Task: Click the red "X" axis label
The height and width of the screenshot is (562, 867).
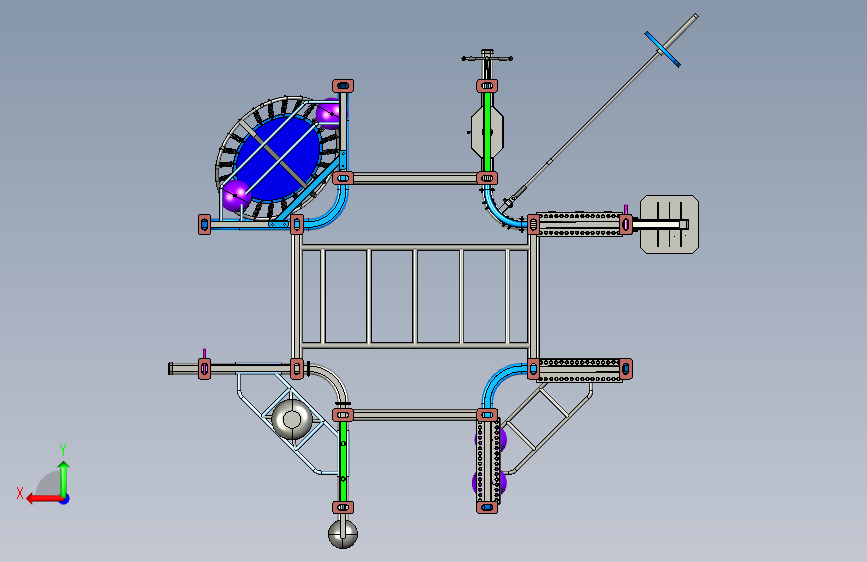Action: coord(20,493)
